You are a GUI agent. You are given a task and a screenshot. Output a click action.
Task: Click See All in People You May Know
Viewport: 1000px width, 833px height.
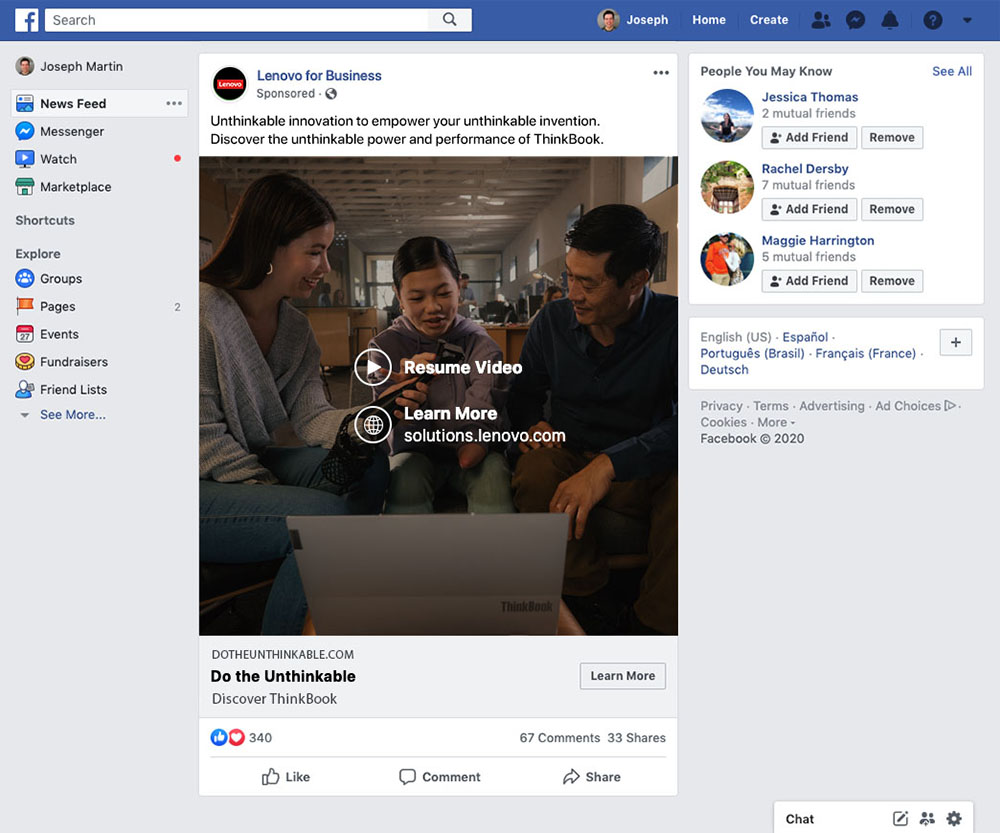point(952,71)
